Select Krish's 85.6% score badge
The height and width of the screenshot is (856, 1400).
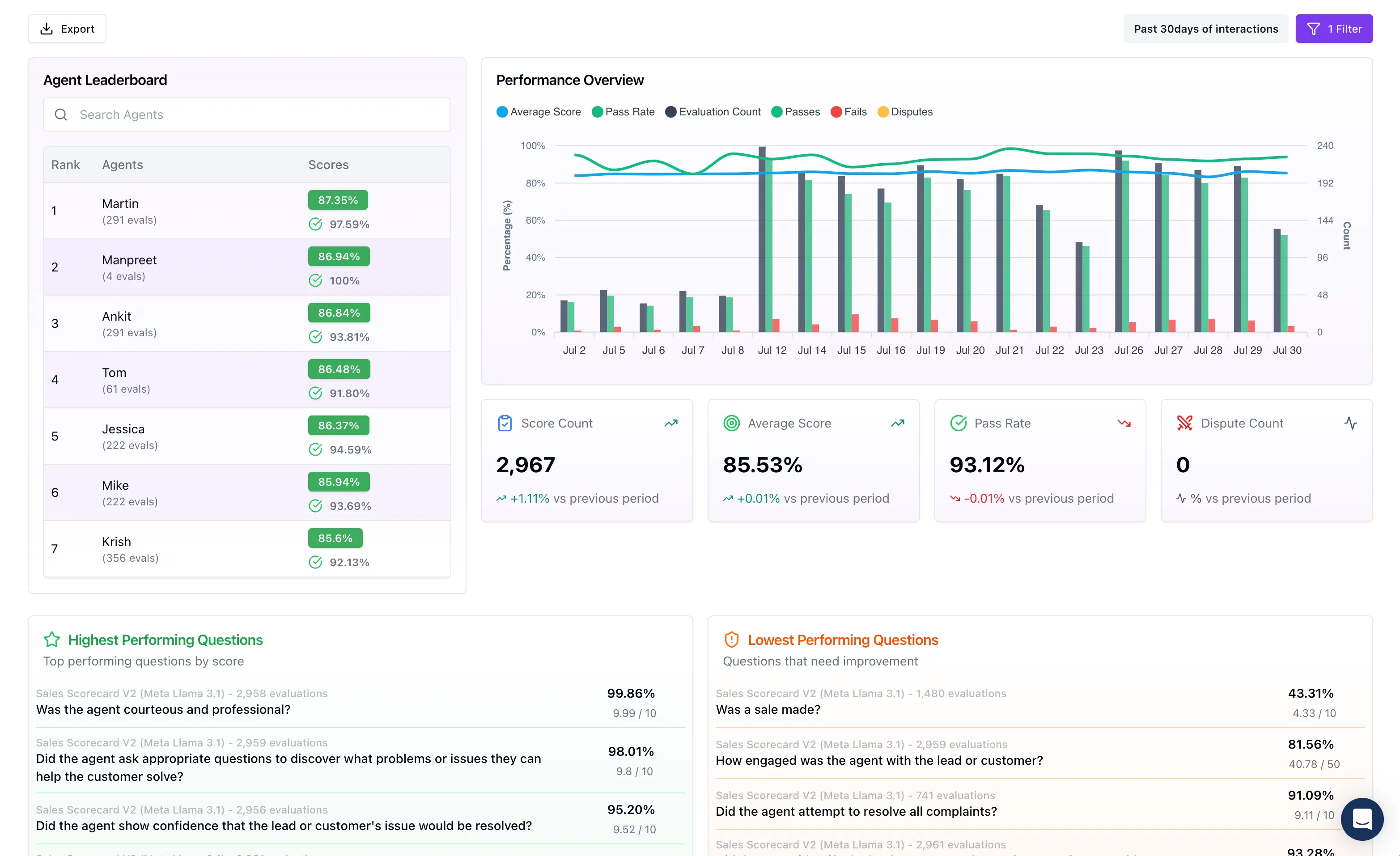coord(335,538)
